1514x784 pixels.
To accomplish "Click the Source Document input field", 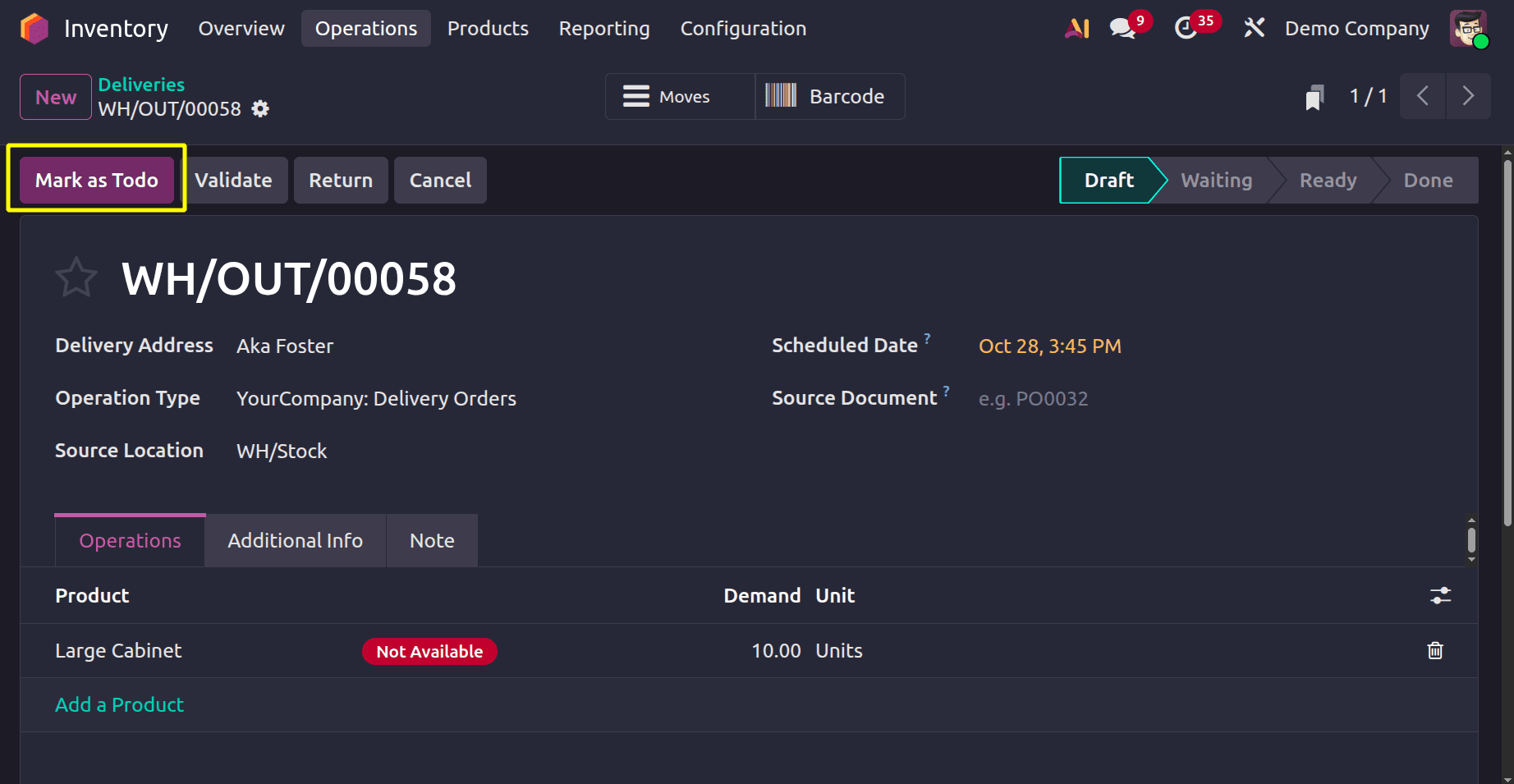I will click(x=1033, y=398).
